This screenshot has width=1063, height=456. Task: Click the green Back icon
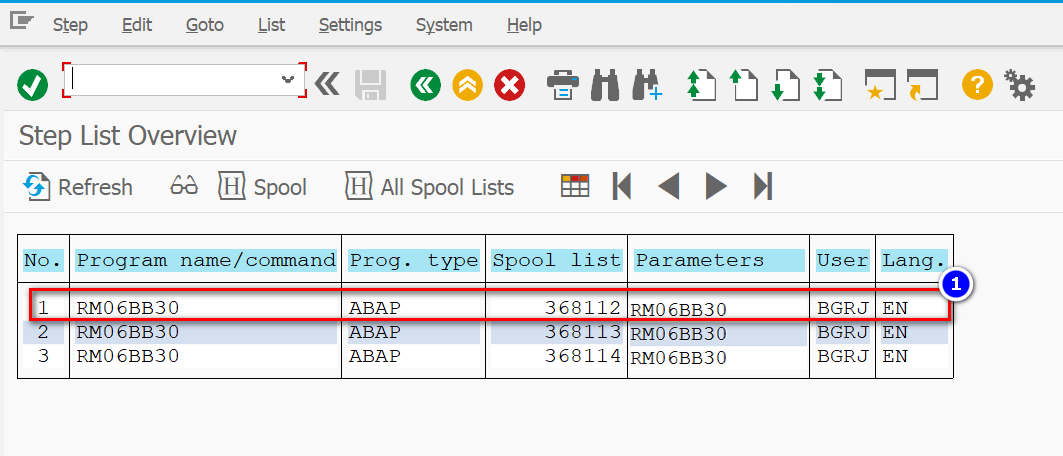tap(426, 86)
